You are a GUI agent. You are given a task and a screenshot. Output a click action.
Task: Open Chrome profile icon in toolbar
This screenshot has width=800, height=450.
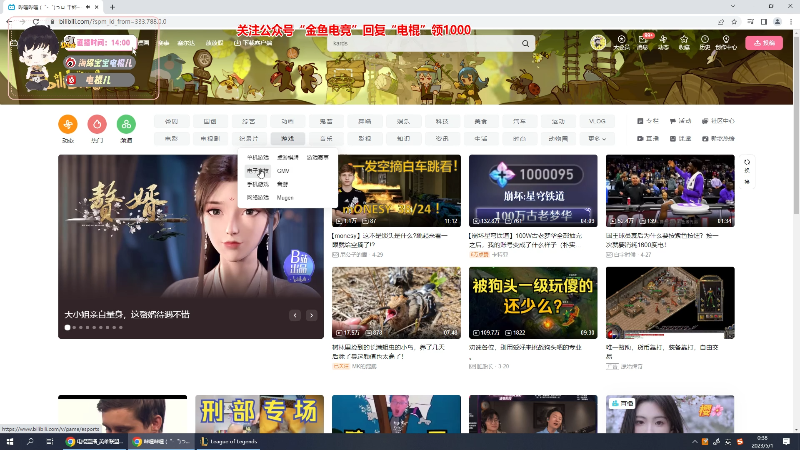pos(777,21)
